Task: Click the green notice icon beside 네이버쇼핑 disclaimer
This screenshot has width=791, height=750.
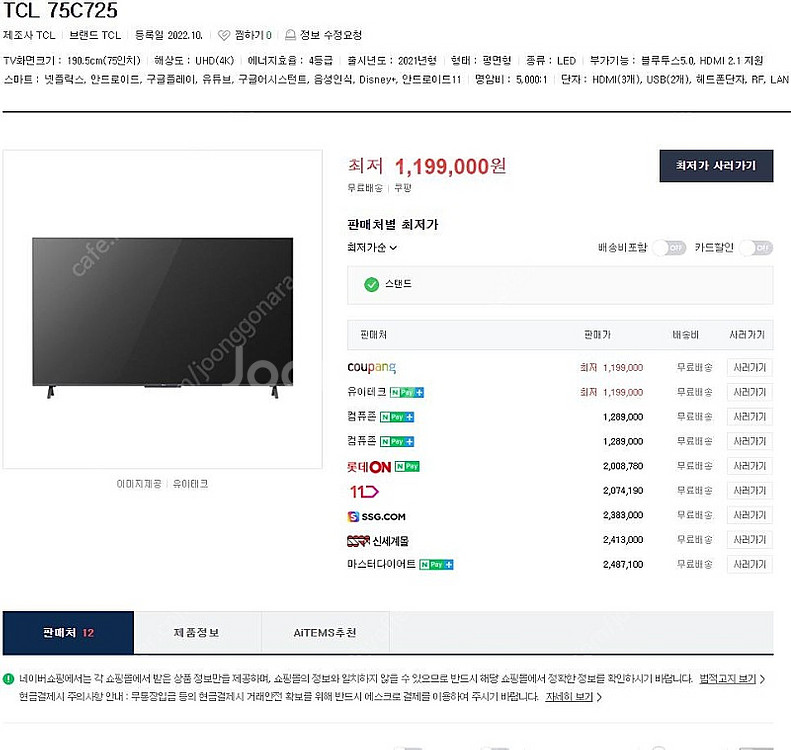Action: [x=9, y=679]
